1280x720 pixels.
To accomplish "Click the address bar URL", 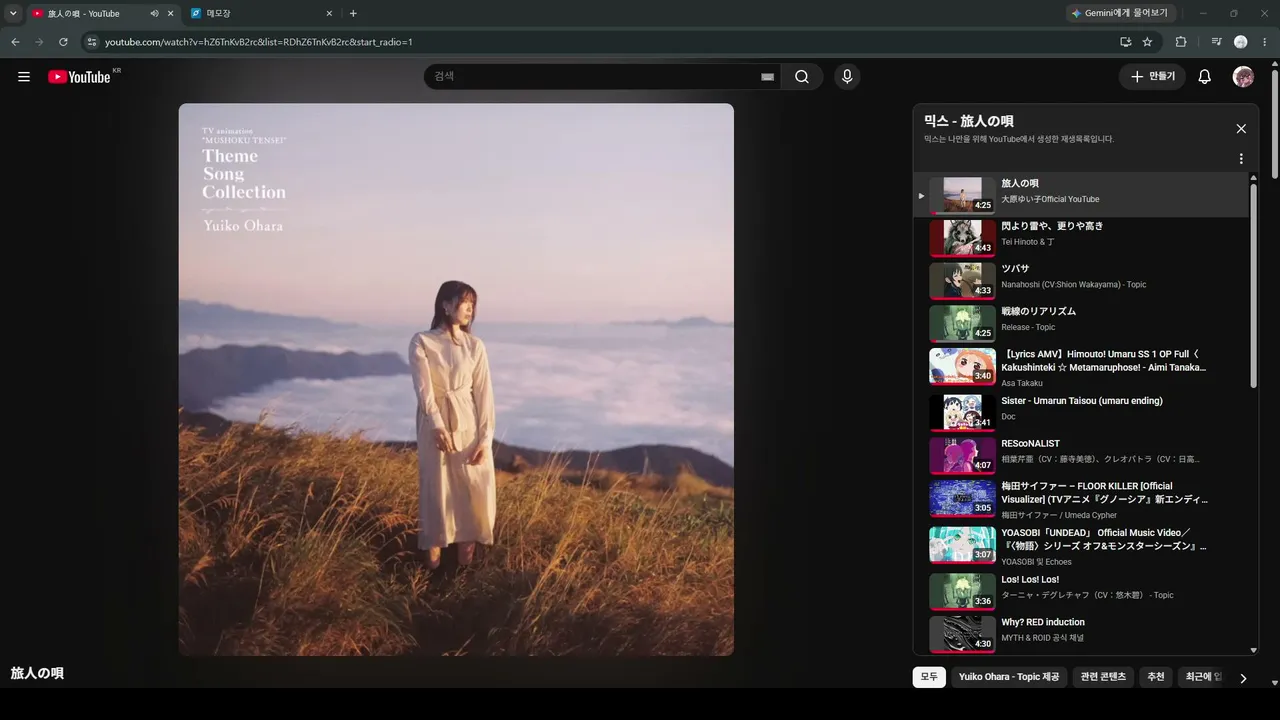I will click(259, 42).
